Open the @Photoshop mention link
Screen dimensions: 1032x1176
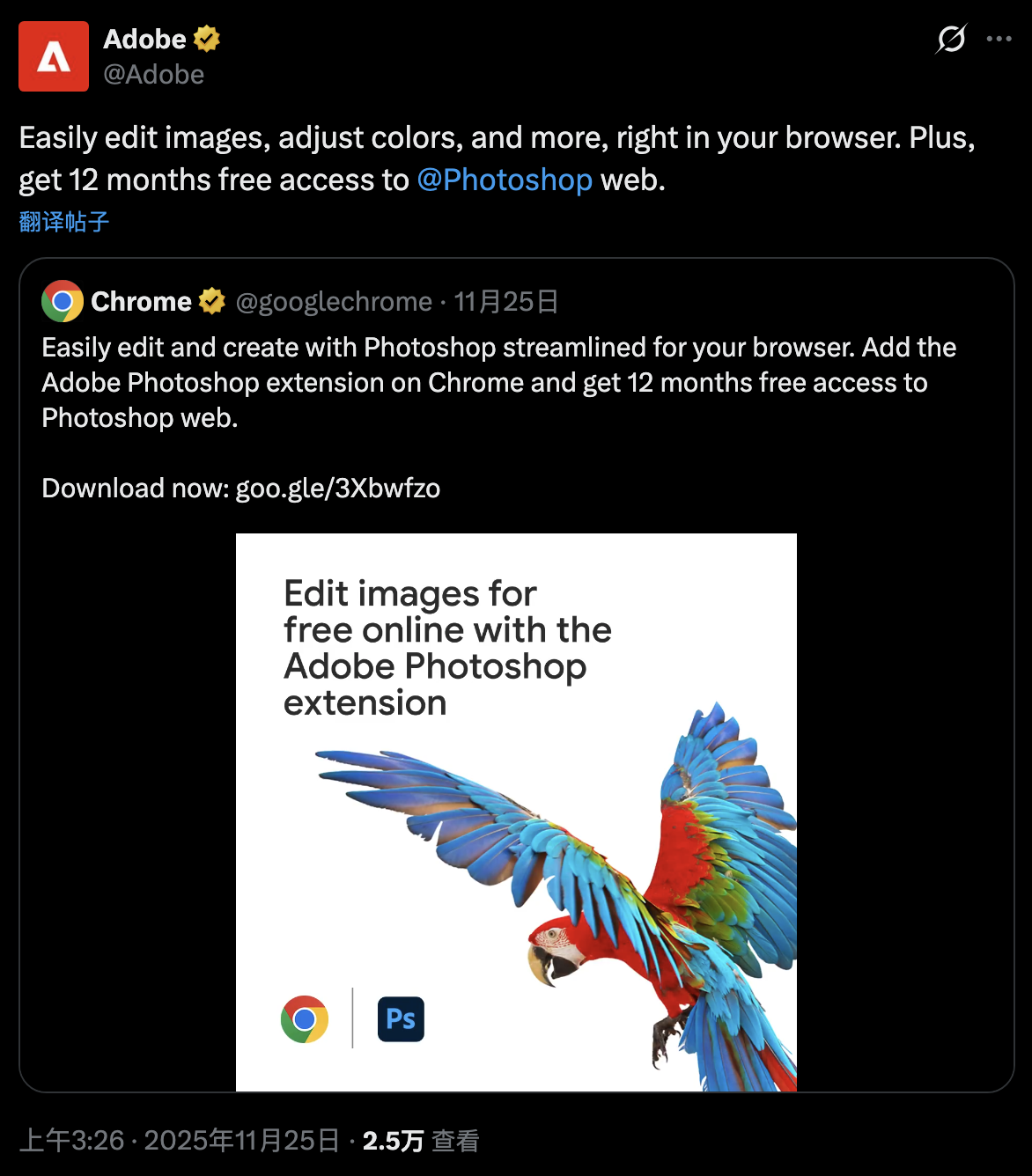[505, 180]
